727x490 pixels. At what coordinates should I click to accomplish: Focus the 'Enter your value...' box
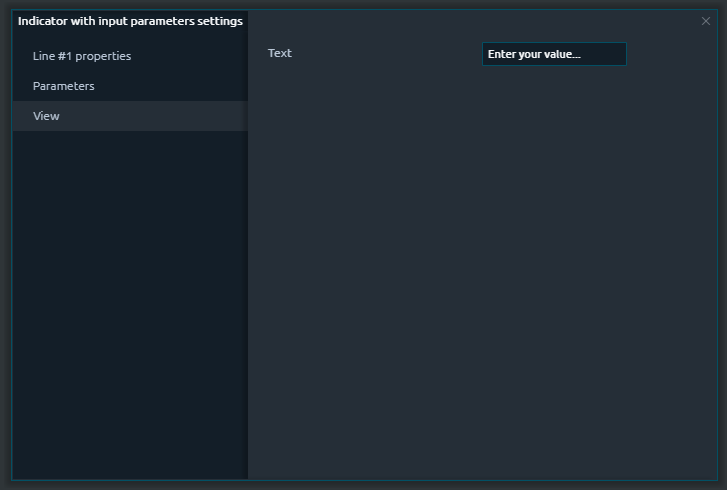(x=554, y=54)
